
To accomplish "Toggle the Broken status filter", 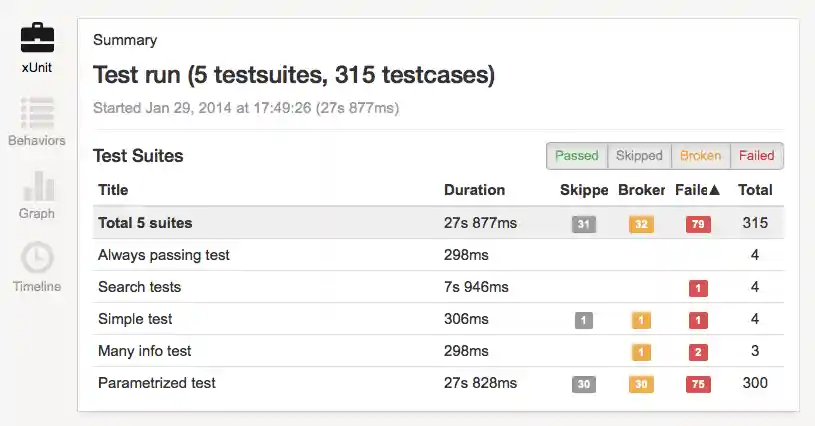I will [x=700, y=156].
